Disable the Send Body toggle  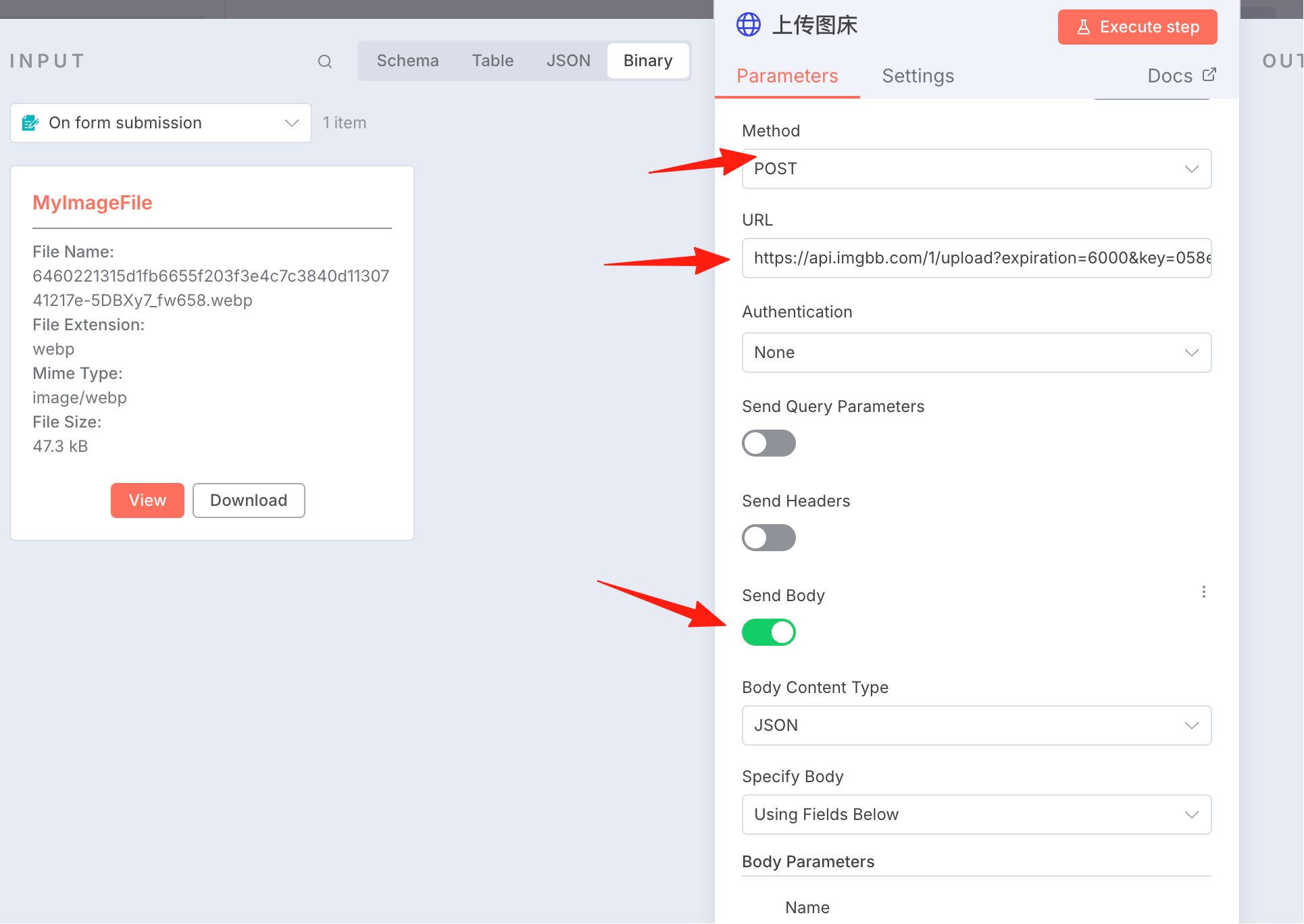point(769,632)
